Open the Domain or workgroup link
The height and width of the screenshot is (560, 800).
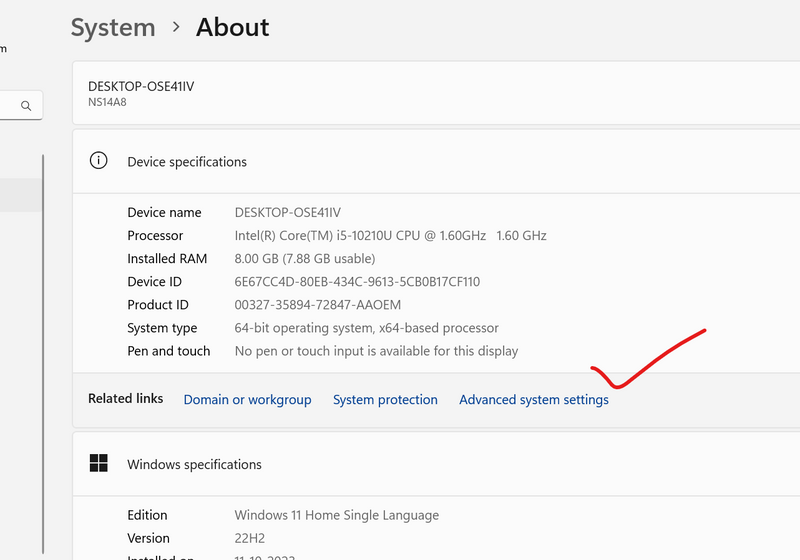(x=247, y=399)
